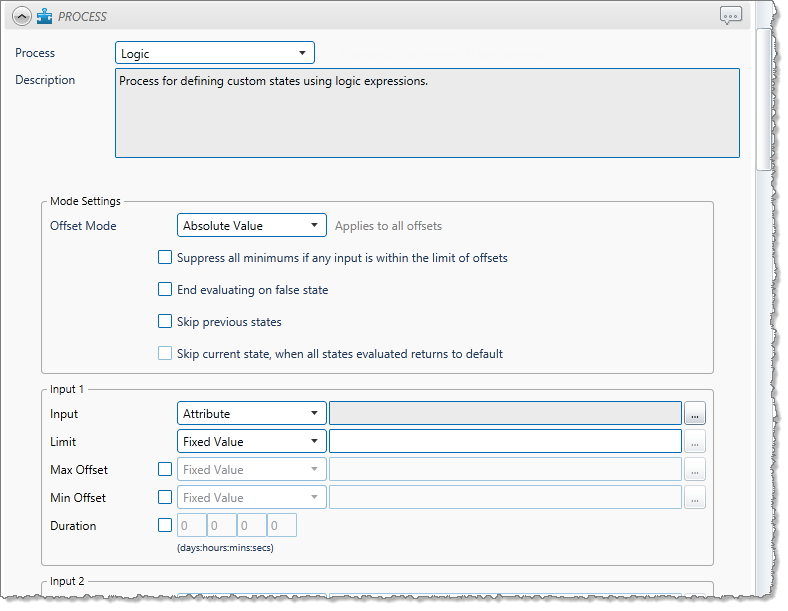Enable the Duration checkbox
Viewport: 788px width, 611px height.
coord(165,525)
